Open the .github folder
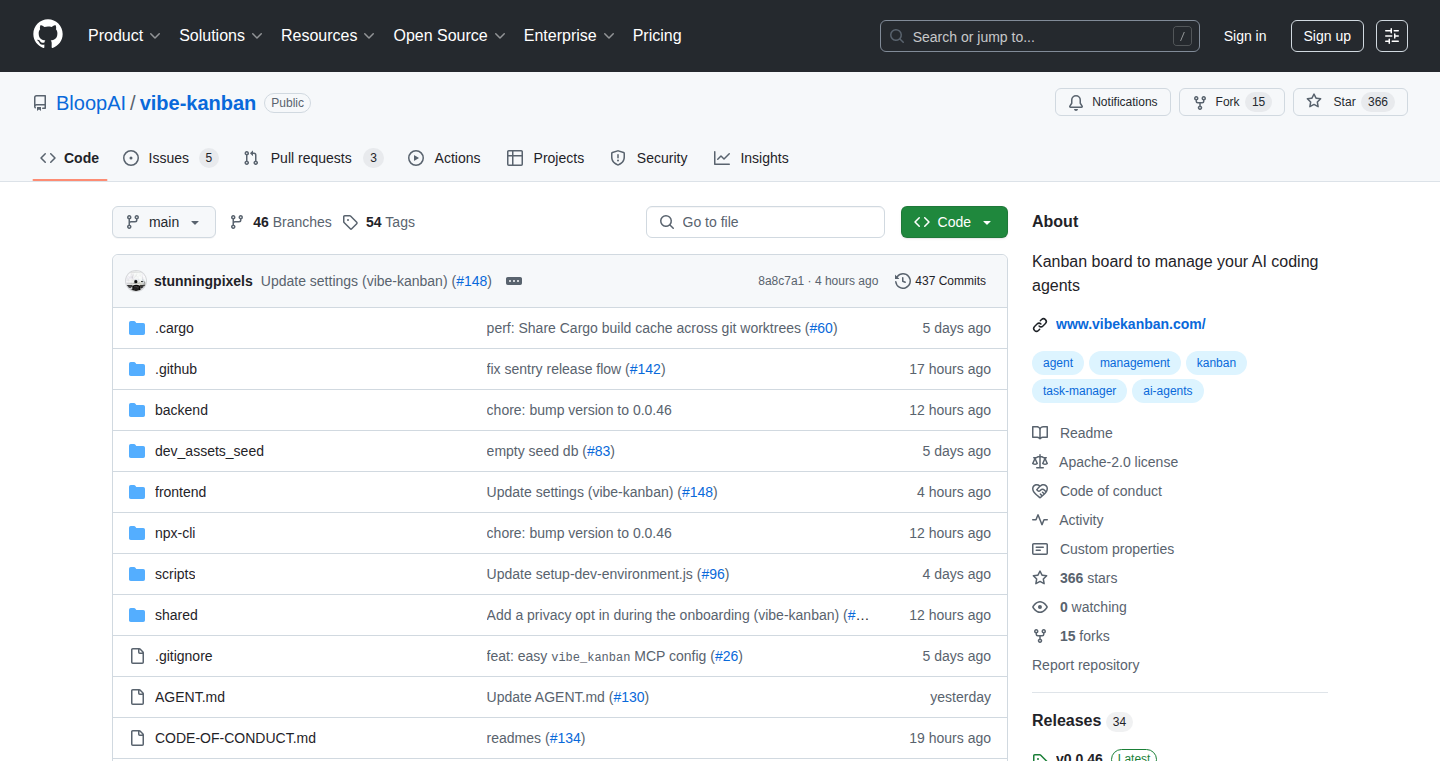Image resolution: width=1440 pixels, height=761 pixels. [x=176, y=369]
